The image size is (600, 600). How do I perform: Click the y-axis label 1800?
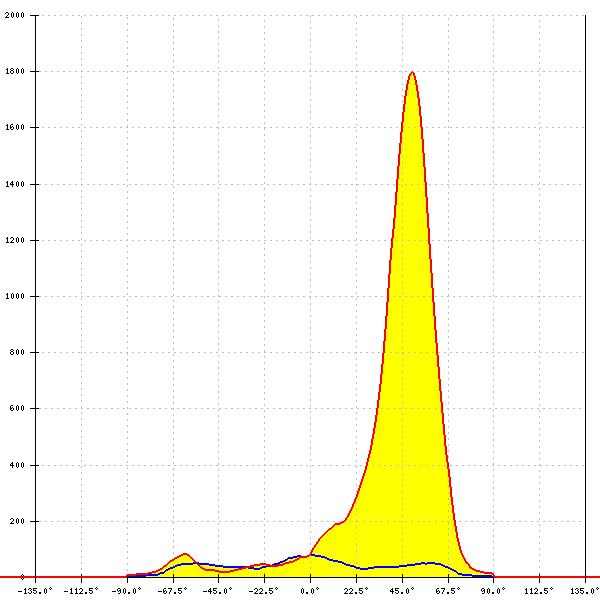(x=15, y=71)
